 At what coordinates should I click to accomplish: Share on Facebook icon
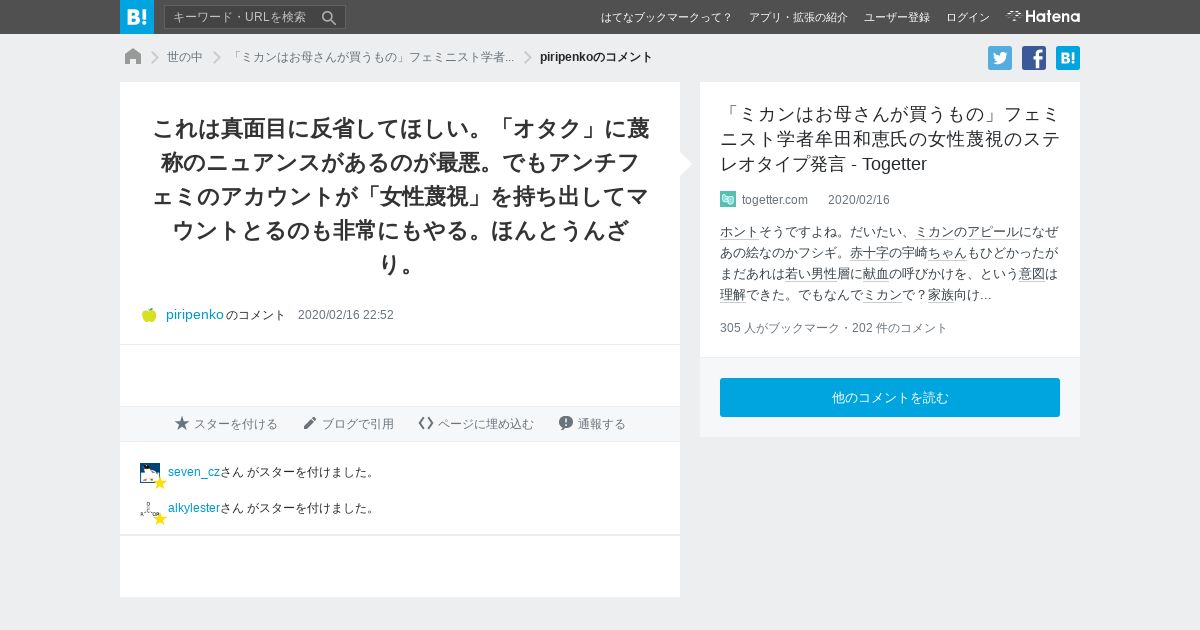[1034, 58]
